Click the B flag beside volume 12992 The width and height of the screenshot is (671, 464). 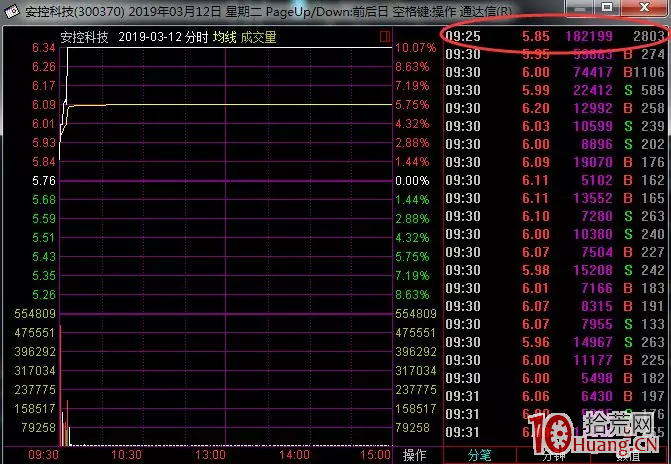[628, 108]
